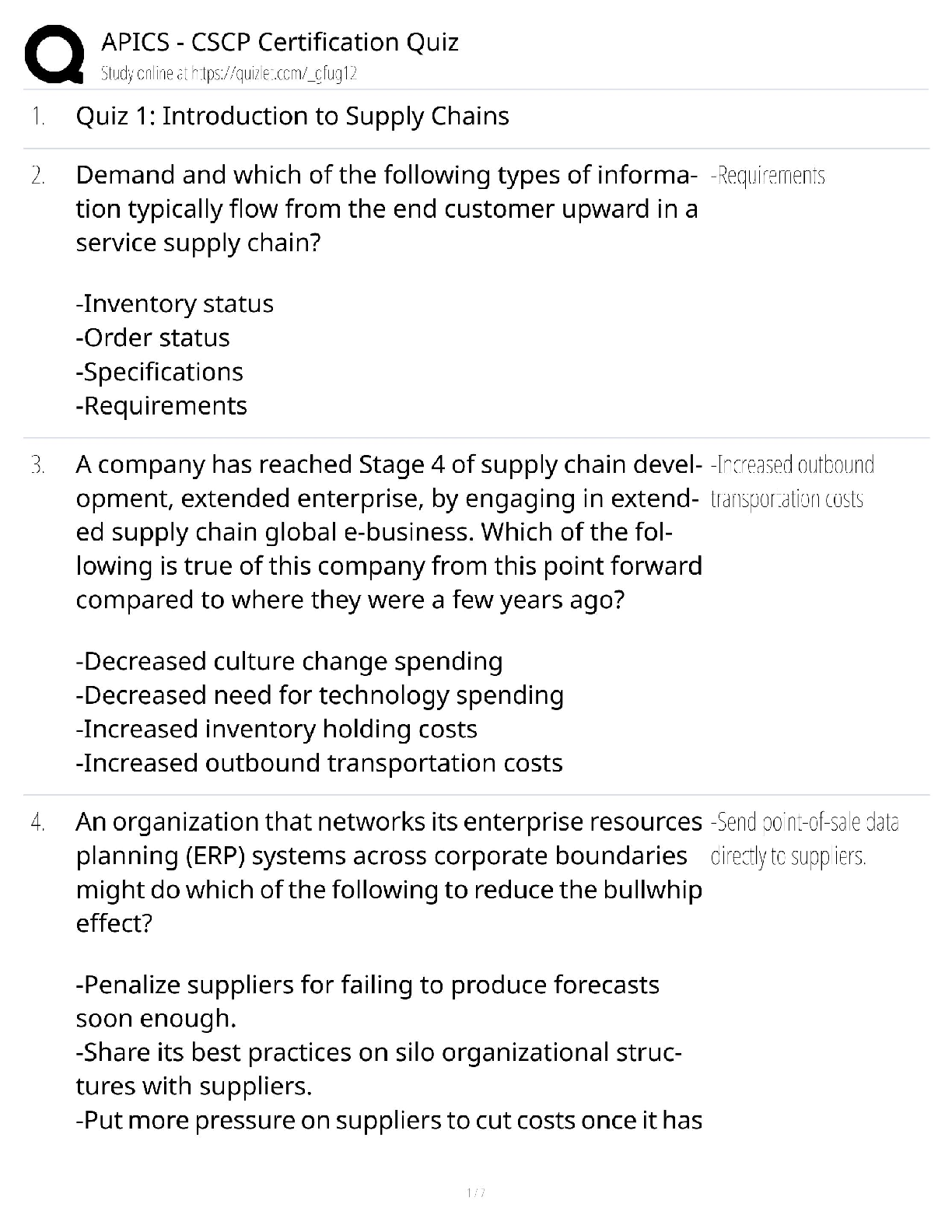Click the Requirements answer in the right column
The image size is (952, 1232).
[x=768, y=176]
